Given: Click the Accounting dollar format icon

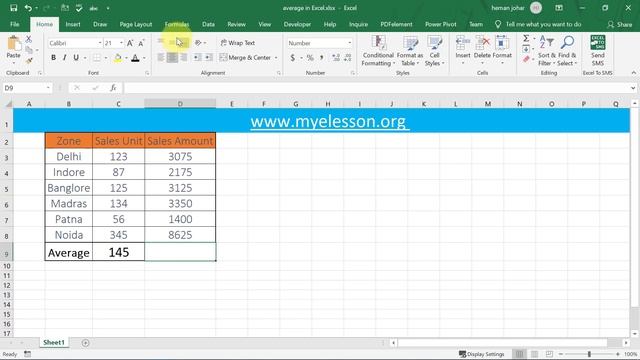Looking at the screenshot, I should point(293,58).
